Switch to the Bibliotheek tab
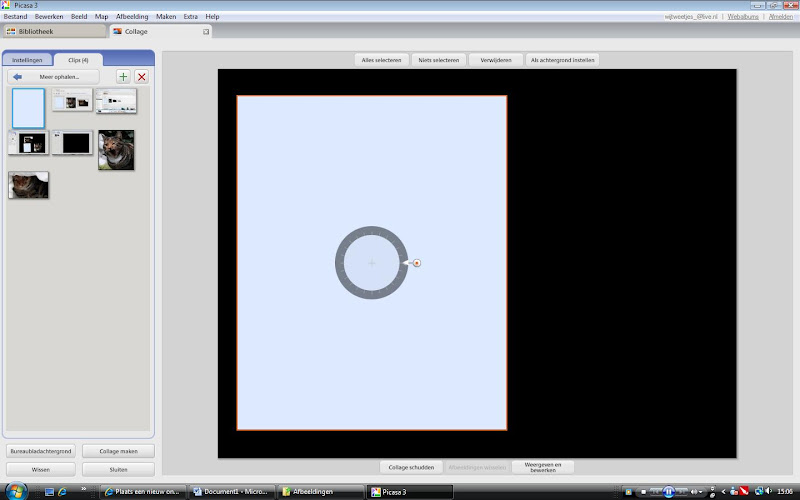 55,31
